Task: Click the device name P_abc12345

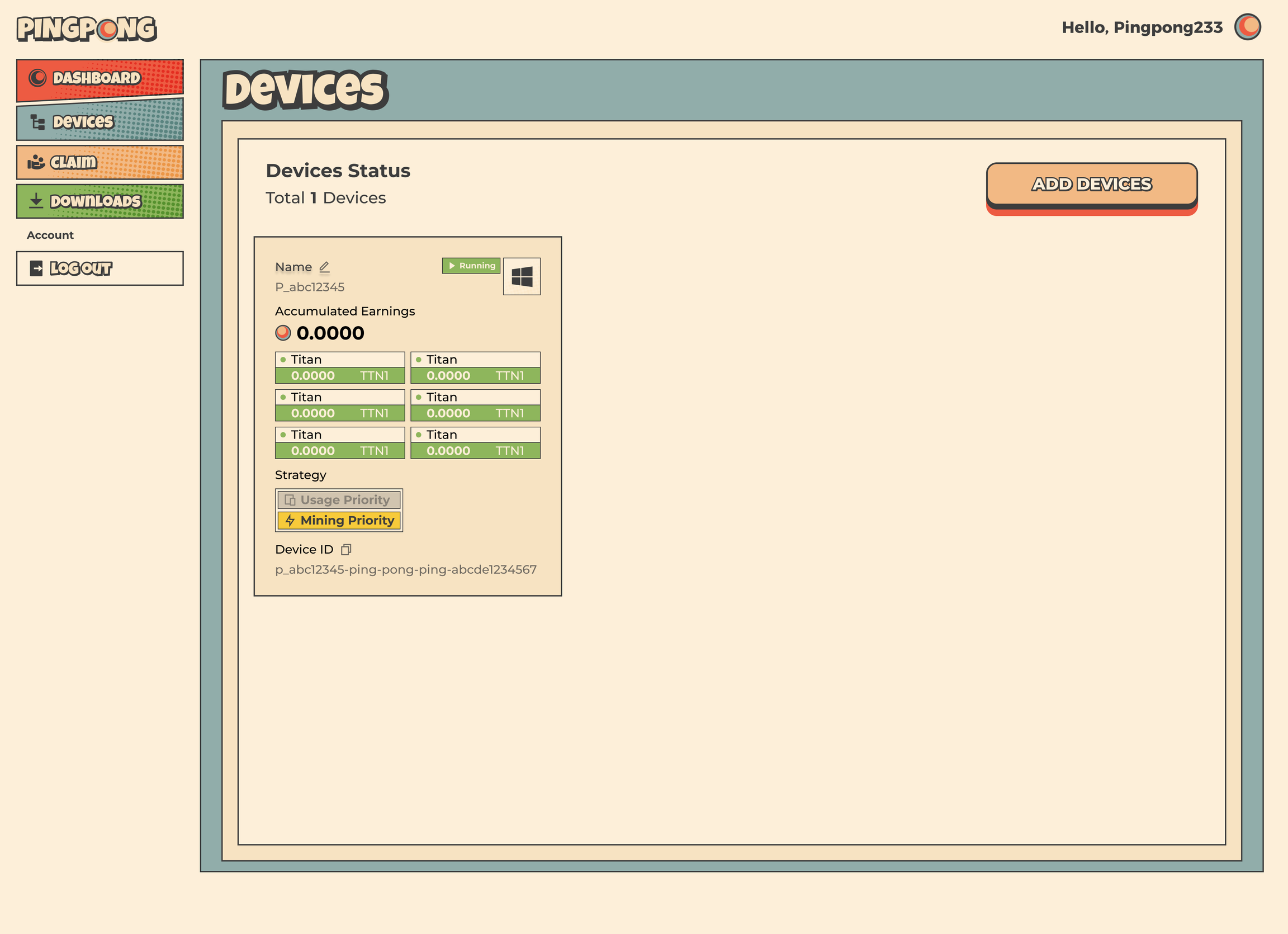Action: [310, 287]
